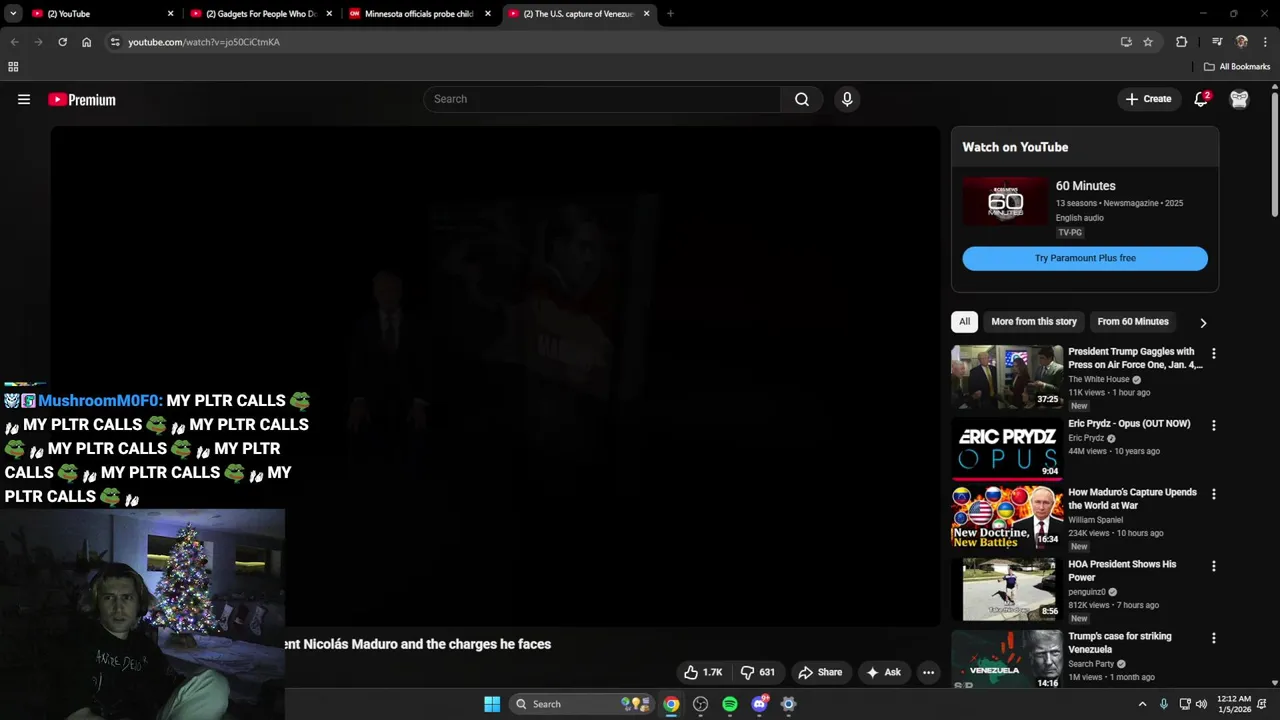Switch to Minnesota officials probe tab
This screenshot has height=720, width=1280.
(418, 14)
